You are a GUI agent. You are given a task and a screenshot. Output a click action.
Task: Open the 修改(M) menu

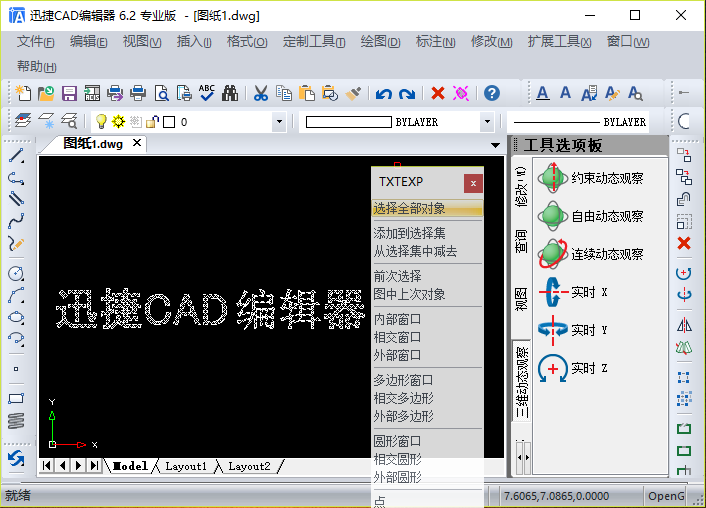point(492,42)
